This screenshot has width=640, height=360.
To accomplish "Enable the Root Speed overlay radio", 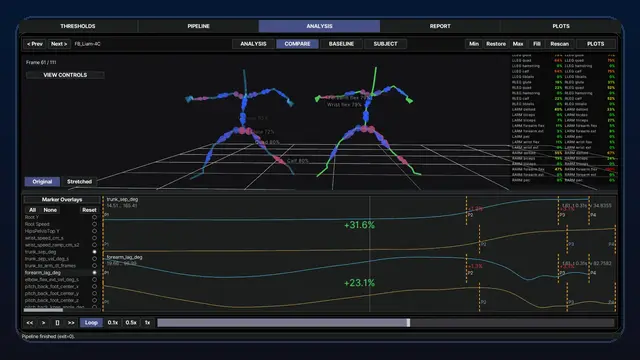I will point(94,224).
